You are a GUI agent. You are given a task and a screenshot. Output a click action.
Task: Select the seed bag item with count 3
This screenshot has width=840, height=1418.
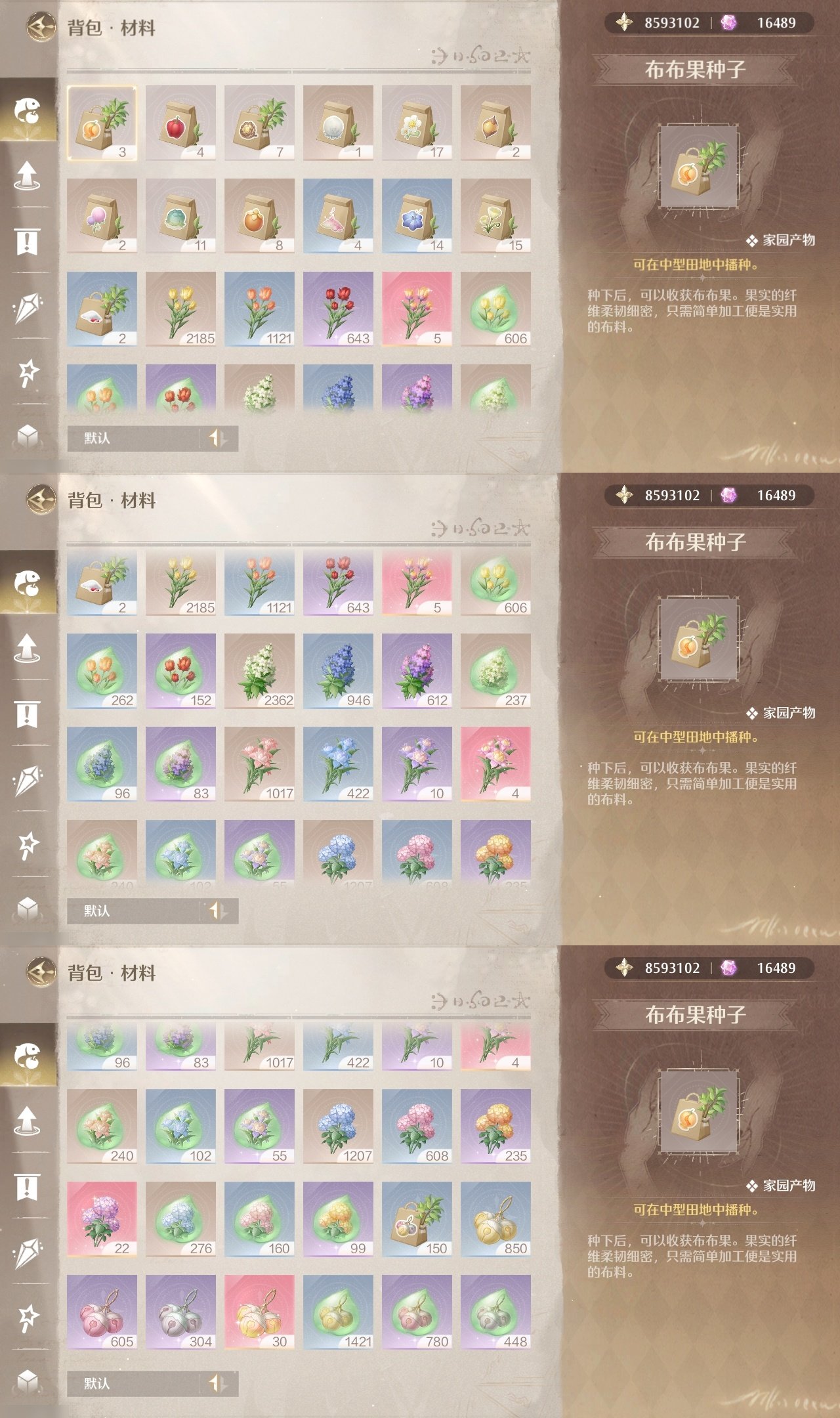[x=102, y=123]
